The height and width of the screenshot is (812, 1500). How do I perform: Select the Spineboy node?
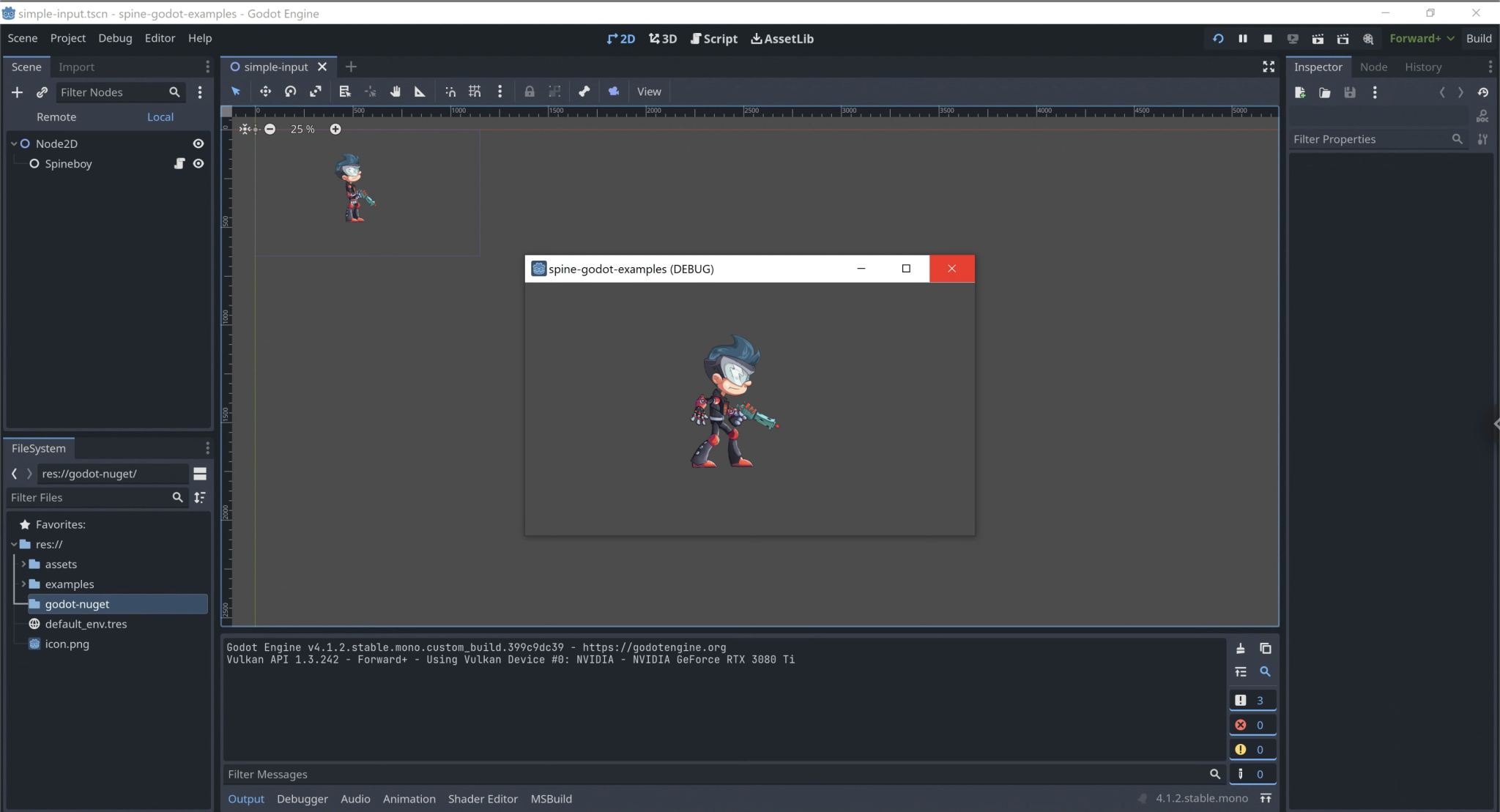(68, 163)
